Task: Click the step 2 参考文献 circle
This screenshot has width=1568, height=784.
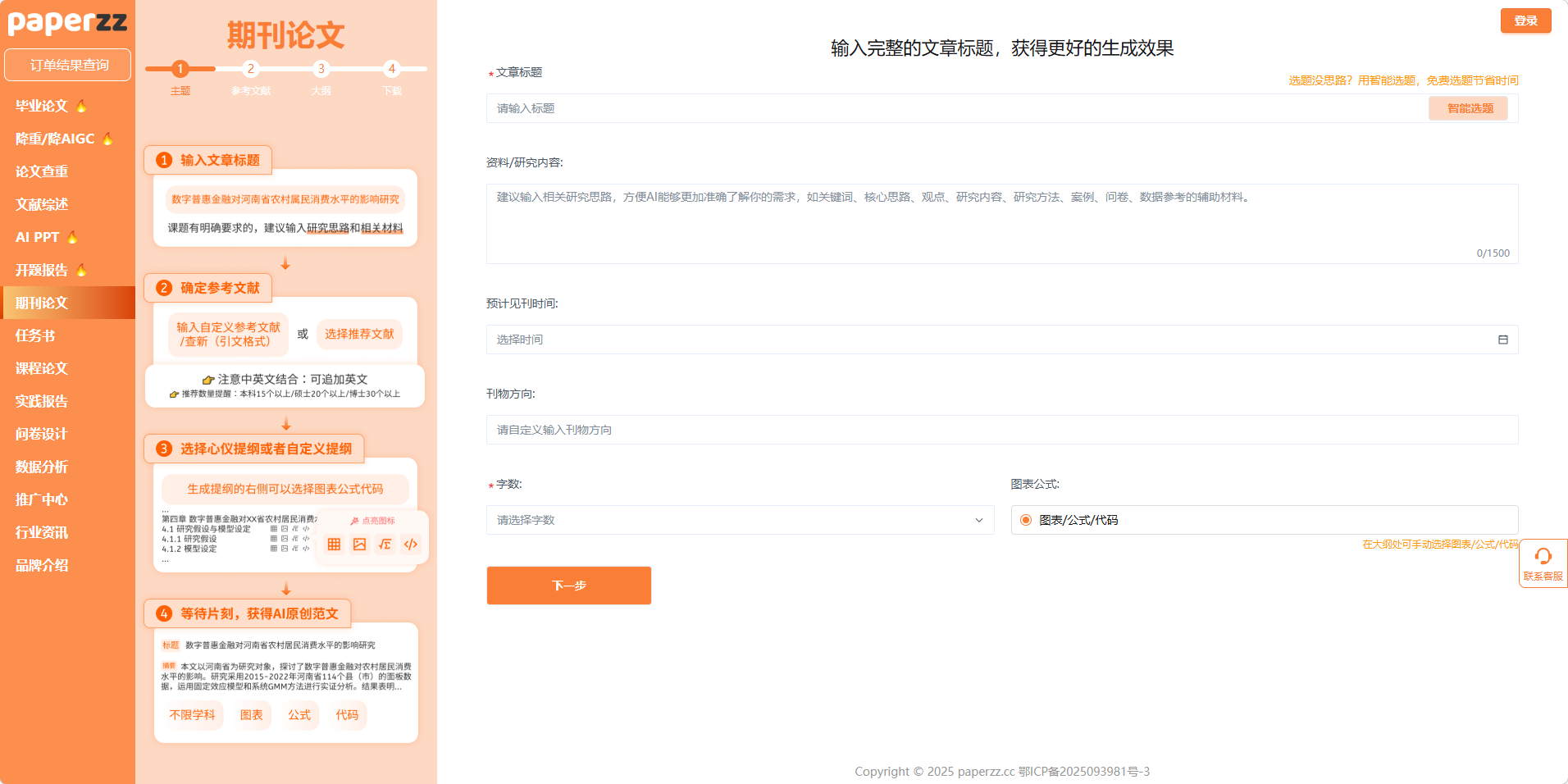Action: pos(251,69)
